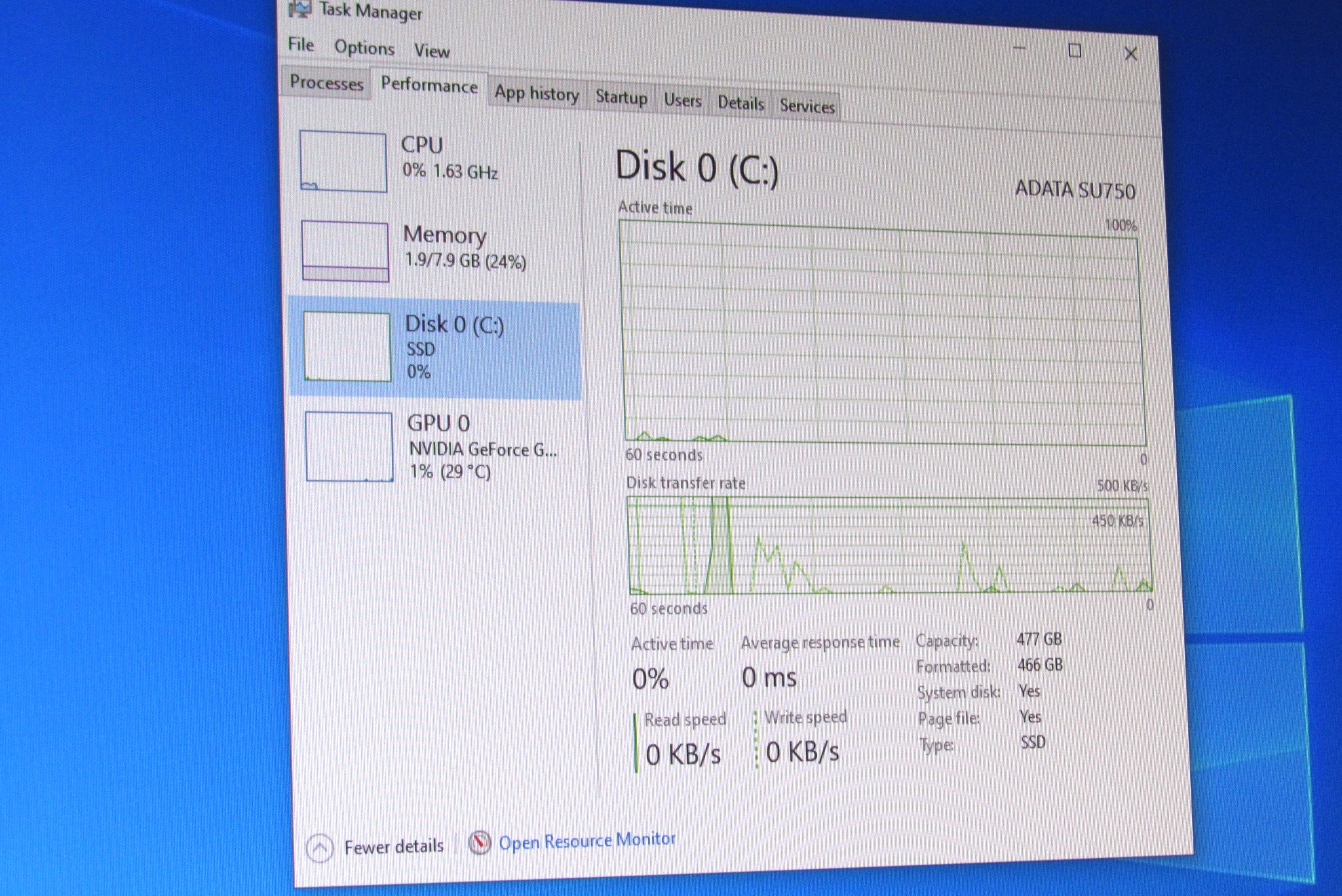Viewport: 1342px width, 896px height.
Task: Select the Memory usage mini graph
Action: click(x=345, y=252)
